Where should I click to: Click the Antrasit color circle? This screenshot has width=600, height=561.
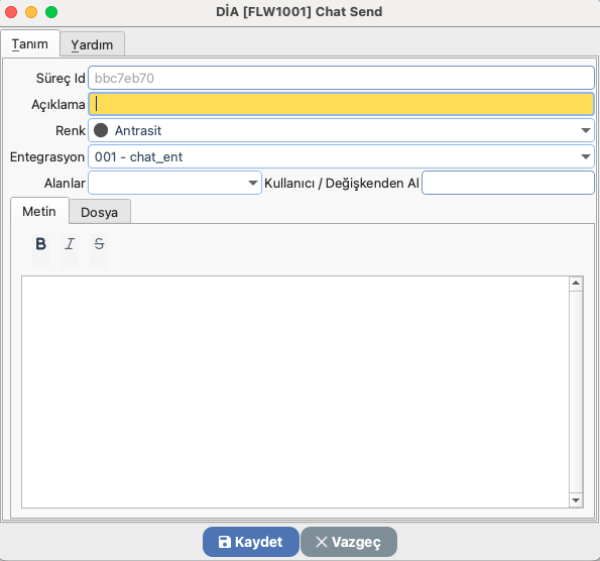click(x=101, y=130)
